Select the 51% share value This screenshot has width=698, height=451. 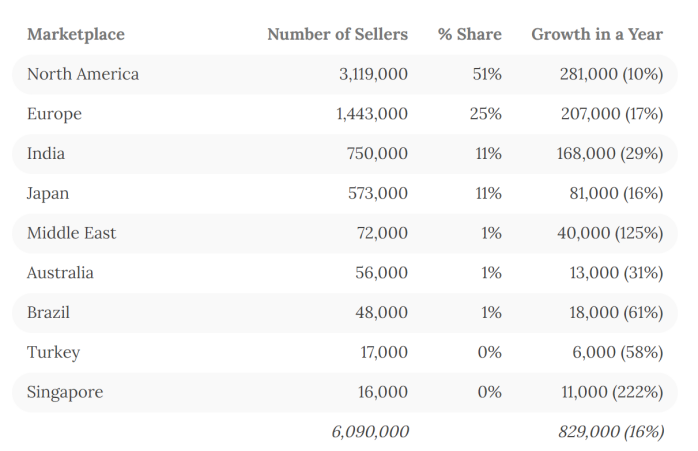[x=487, y=74]
